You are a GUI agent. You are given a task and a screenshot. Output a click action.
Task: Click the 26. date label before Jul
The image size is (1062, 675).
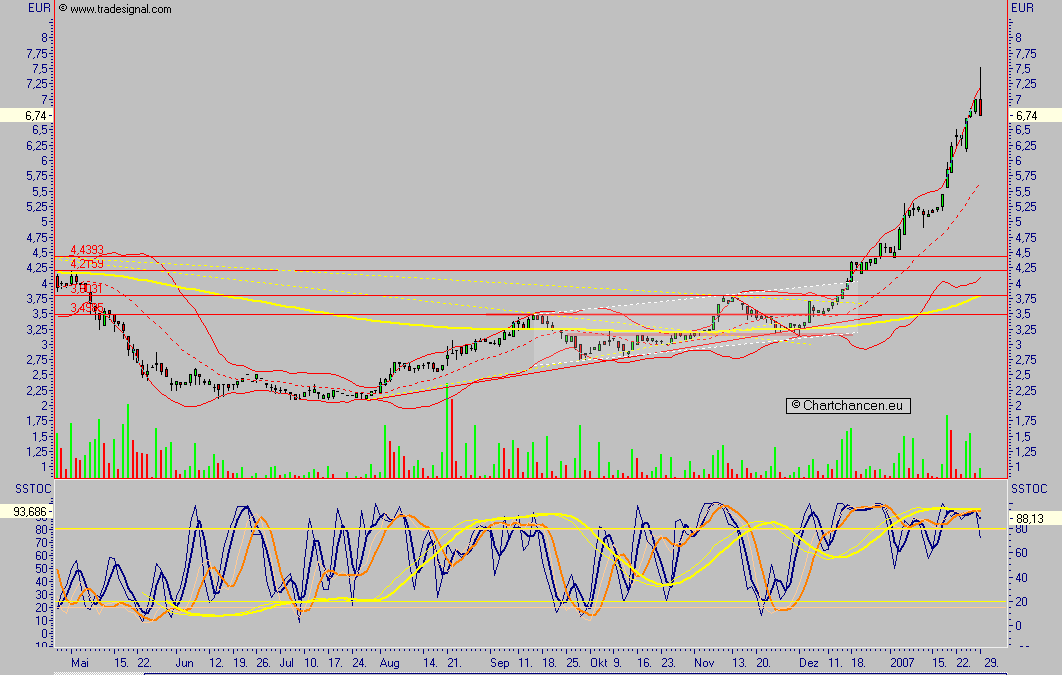tap(263, 663)
